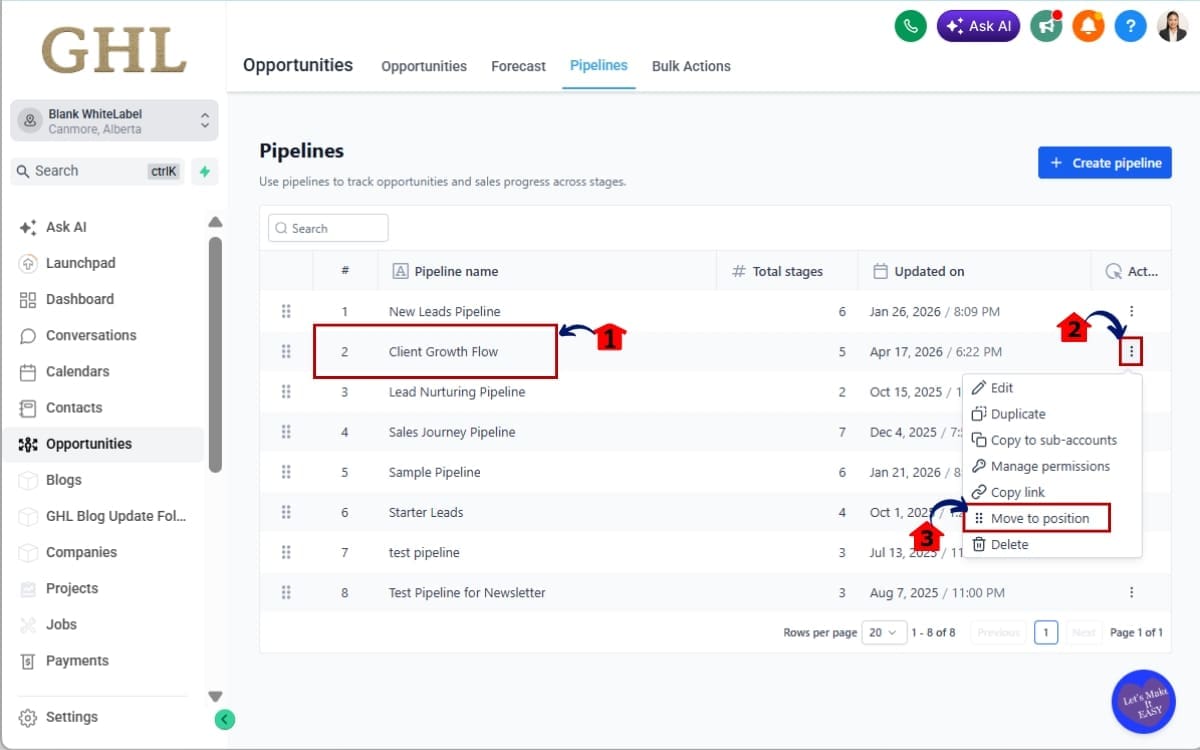
Task: Click the New Leads Pipeline name
Action: (445, 311)
